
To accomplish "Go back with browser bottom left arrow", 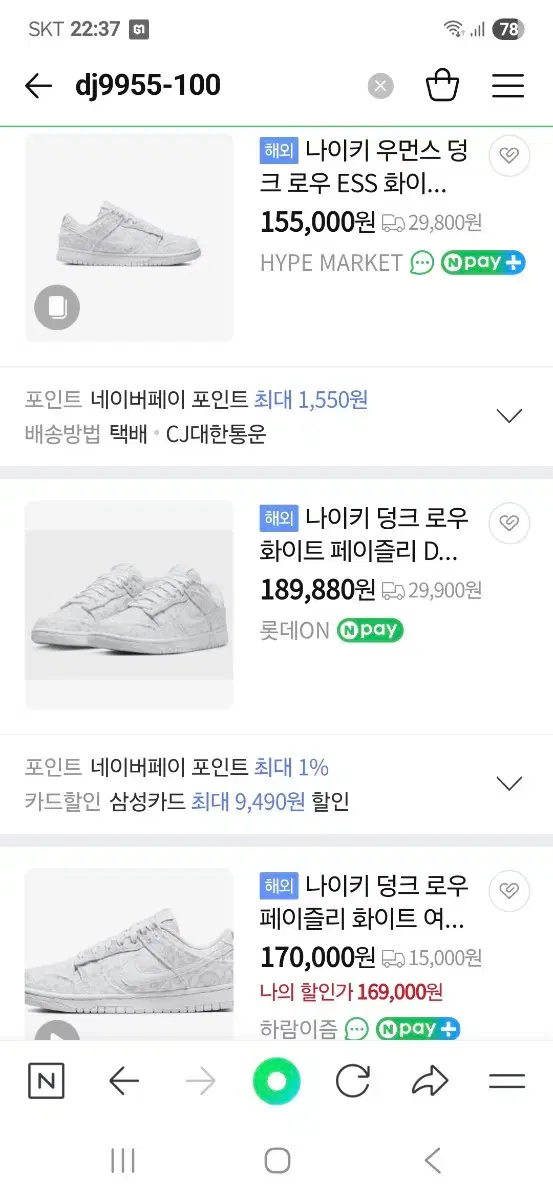I will pyautogui.click(x=123, y=1081).
